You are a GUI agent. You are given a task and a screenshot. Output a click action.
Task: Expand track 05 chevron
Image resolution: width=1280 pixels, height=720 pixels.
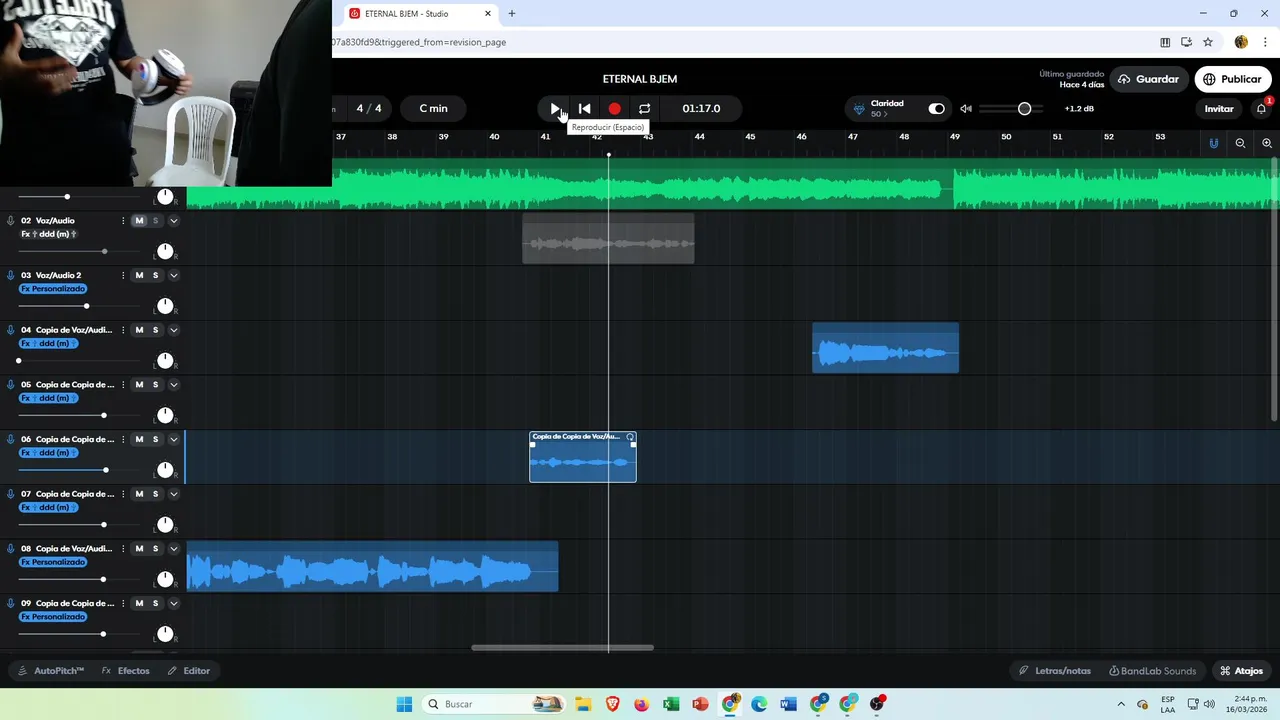click(x=173, y=384)
